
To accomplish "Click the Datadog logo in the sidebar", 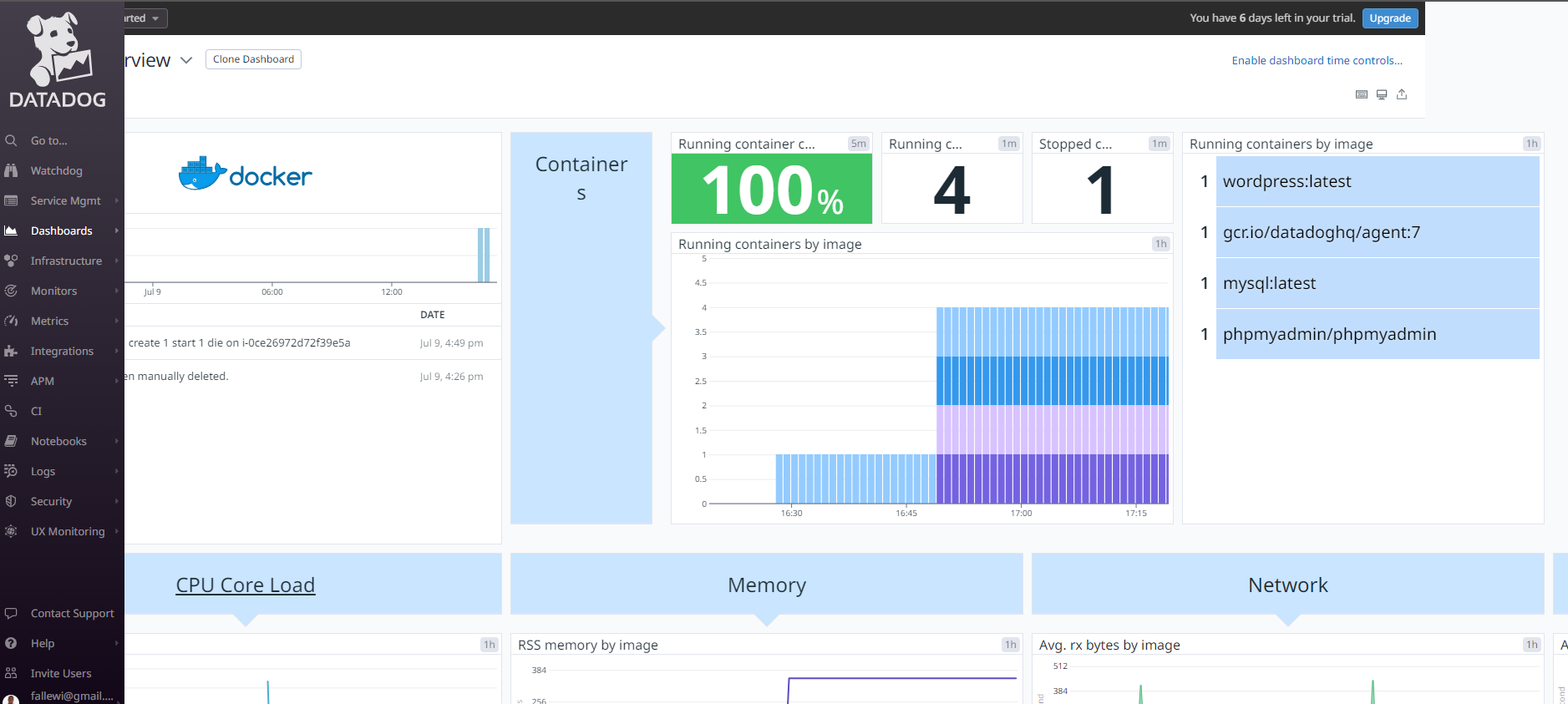I will (x=58, y=60).
